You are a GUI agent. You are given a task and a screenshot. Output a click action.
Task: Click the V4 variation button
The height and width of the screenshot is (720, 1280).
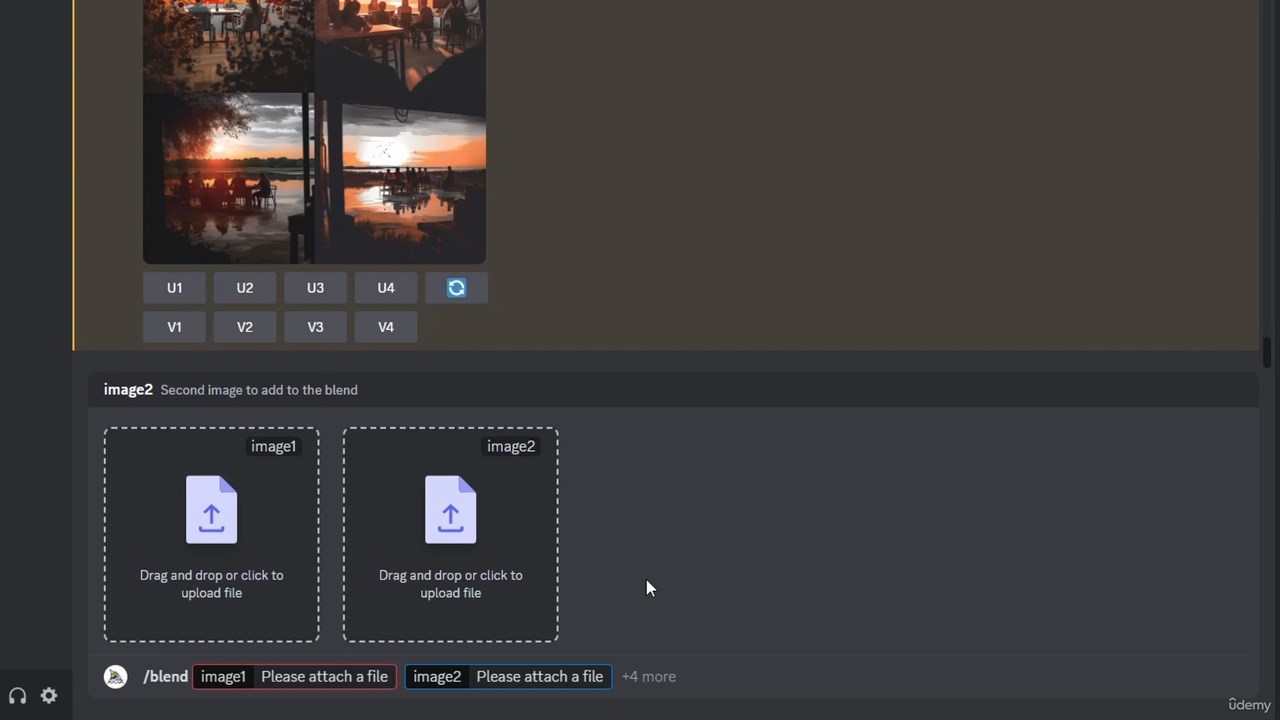coord(386,327)
